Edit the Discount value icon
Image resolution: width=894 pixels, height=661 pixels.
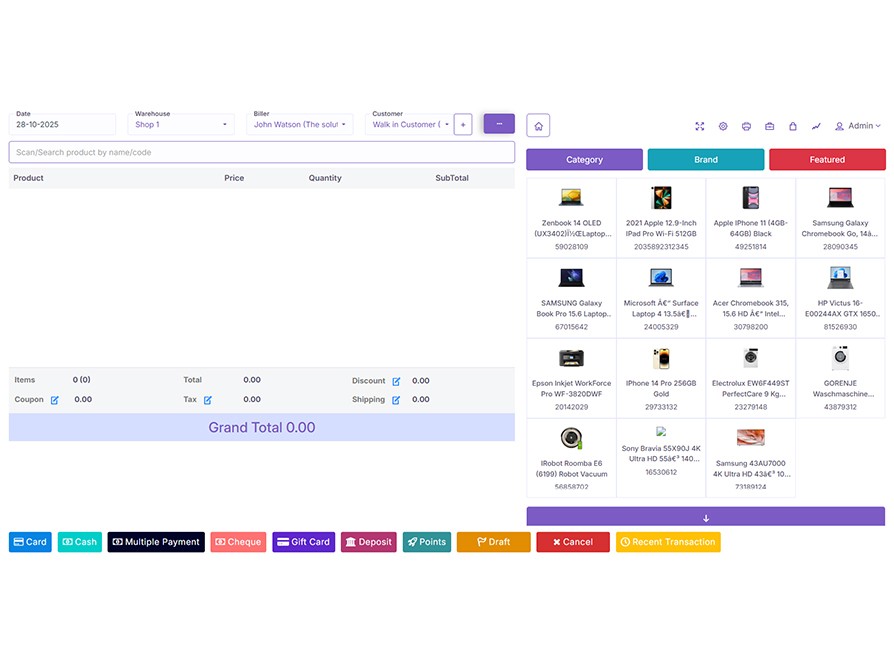coord(396,381)
